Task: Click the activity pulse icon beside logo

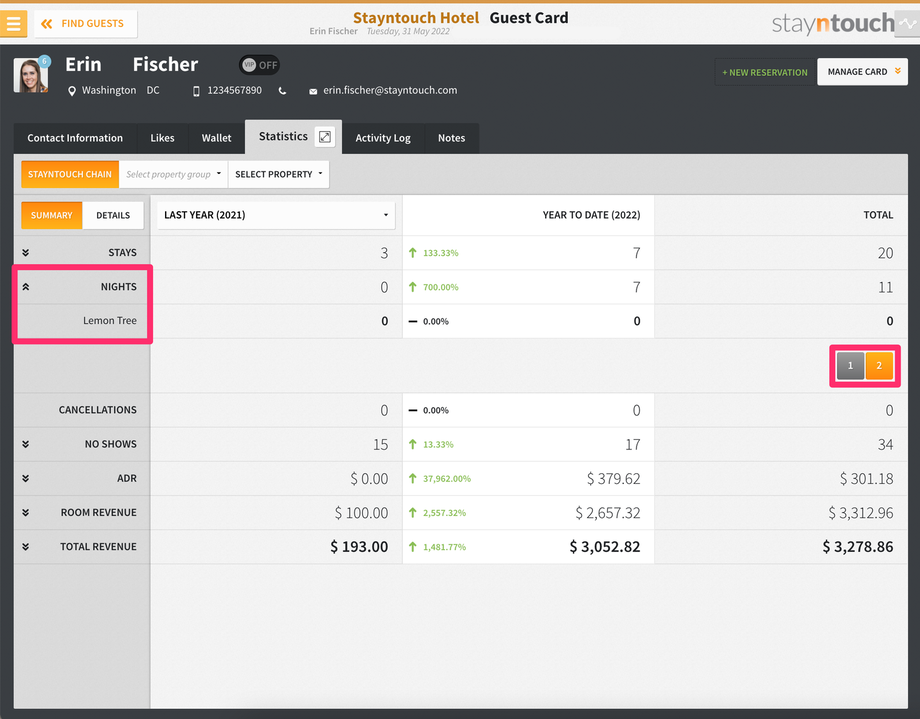Action: pos(907,24)
